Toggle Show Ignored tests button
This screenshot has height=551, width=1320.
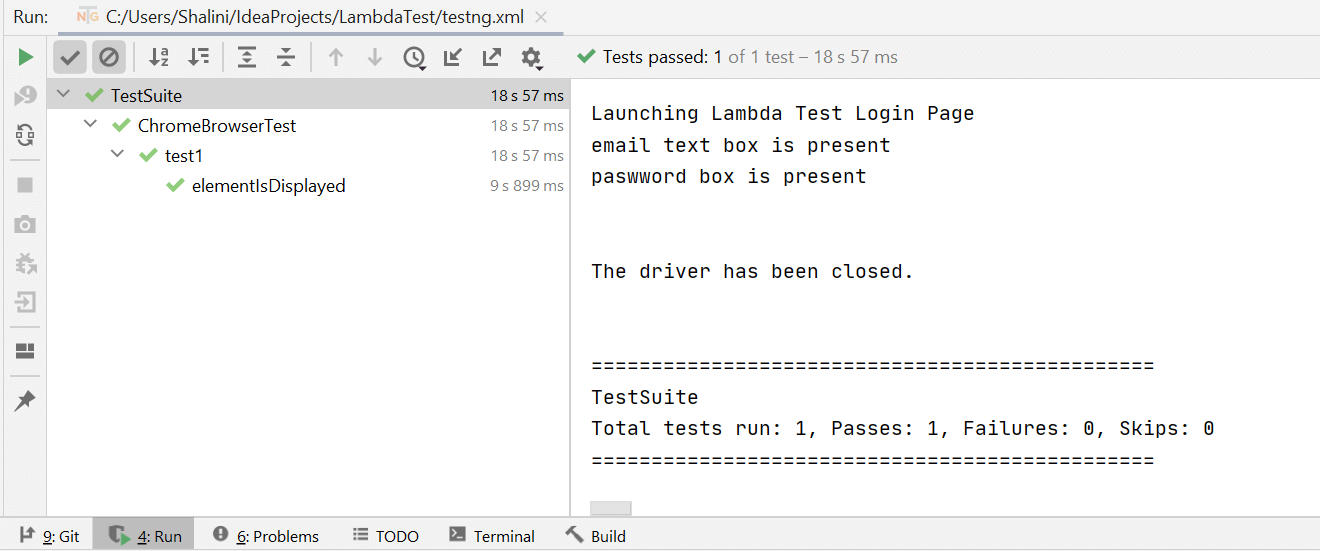[109, 57]
